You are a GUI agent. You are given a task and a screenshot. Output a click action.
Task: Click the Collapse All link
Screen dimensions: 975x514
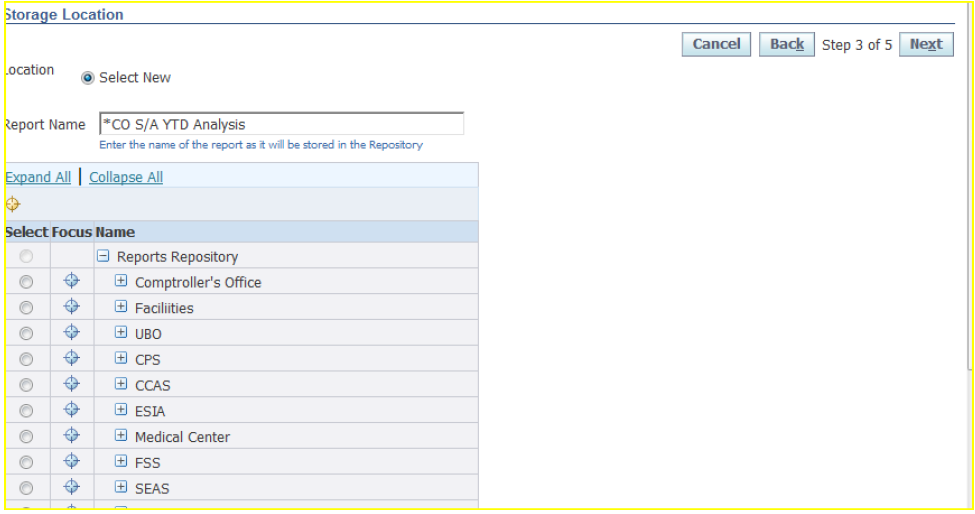pos(126,177)
